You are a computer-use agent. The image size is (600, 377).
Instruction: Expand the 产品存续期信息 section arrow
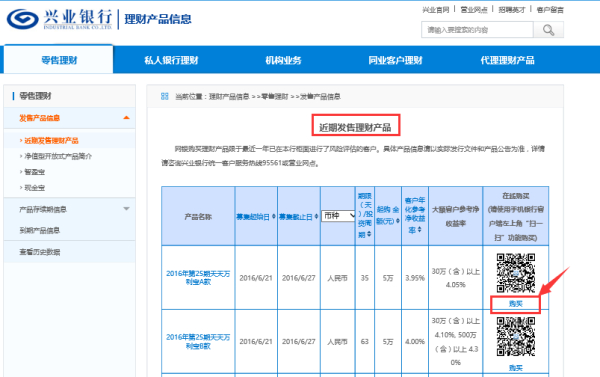(x=126, y=209)
